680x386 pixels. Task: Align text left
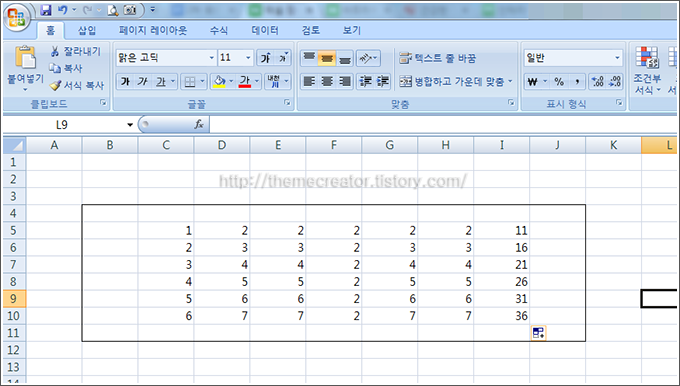coord(309,81)
